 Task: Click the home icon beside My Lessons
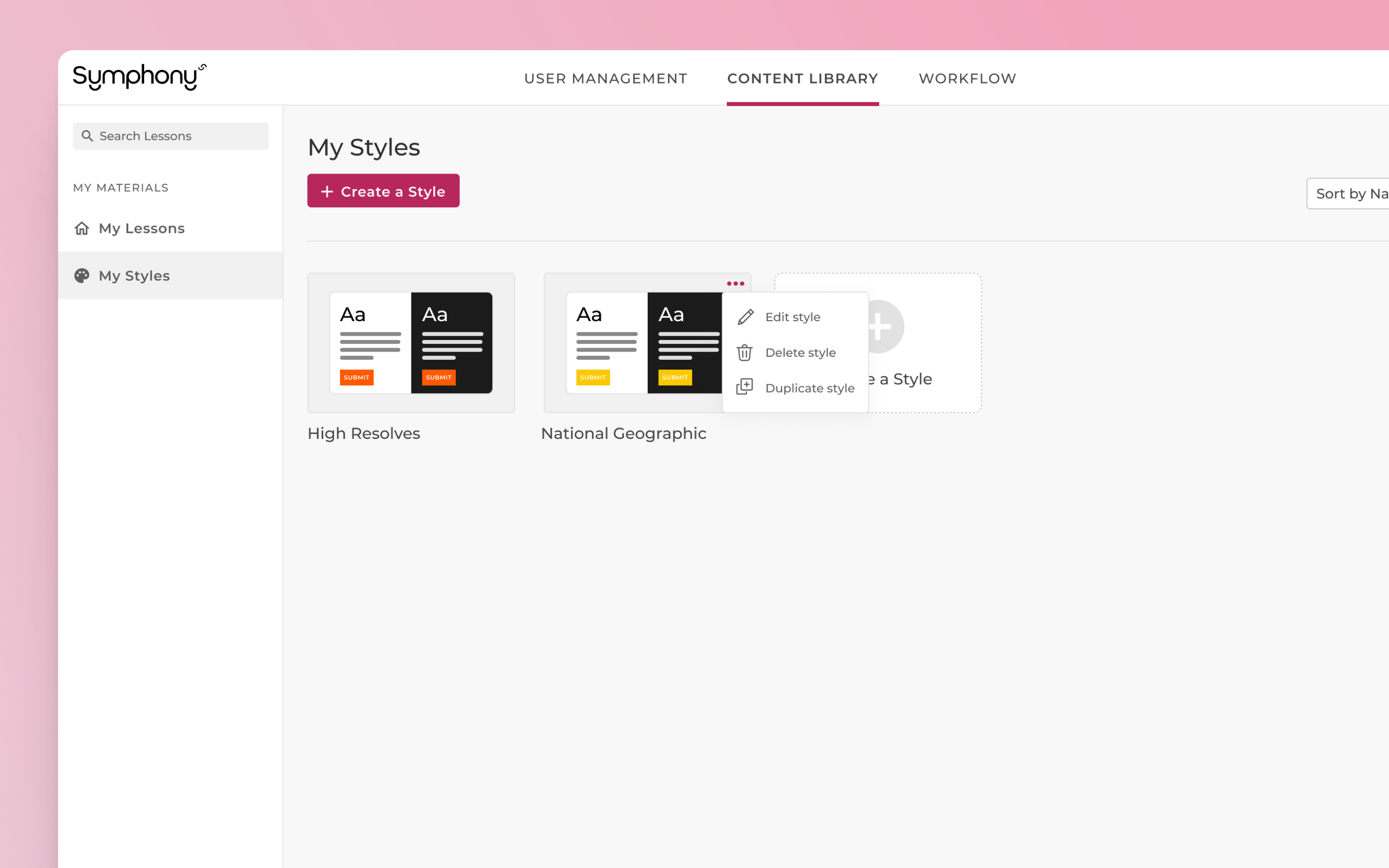tap(82, 229)
